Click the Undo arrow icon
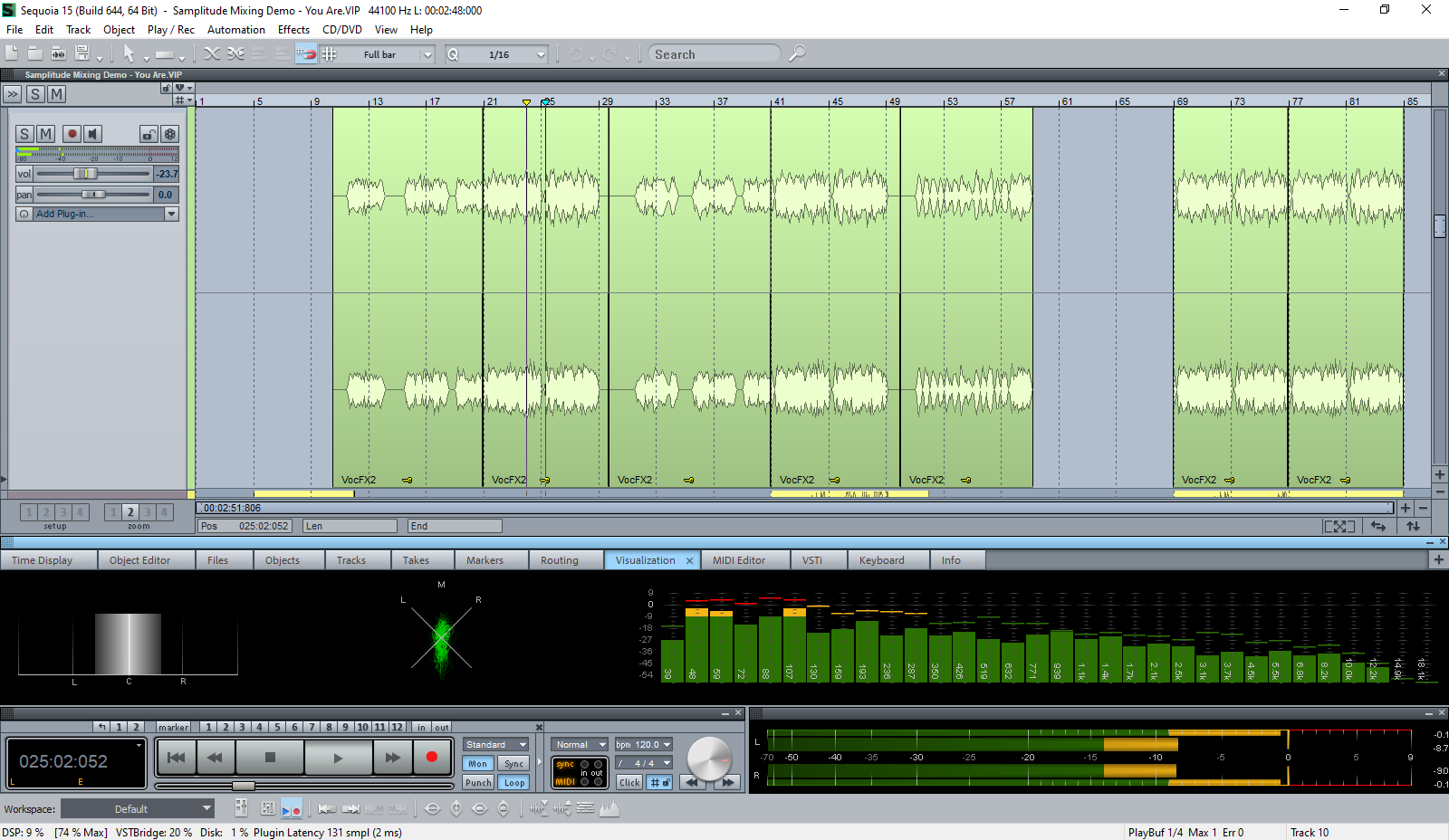The image size is (1449, 840). [x=576, y=54]
